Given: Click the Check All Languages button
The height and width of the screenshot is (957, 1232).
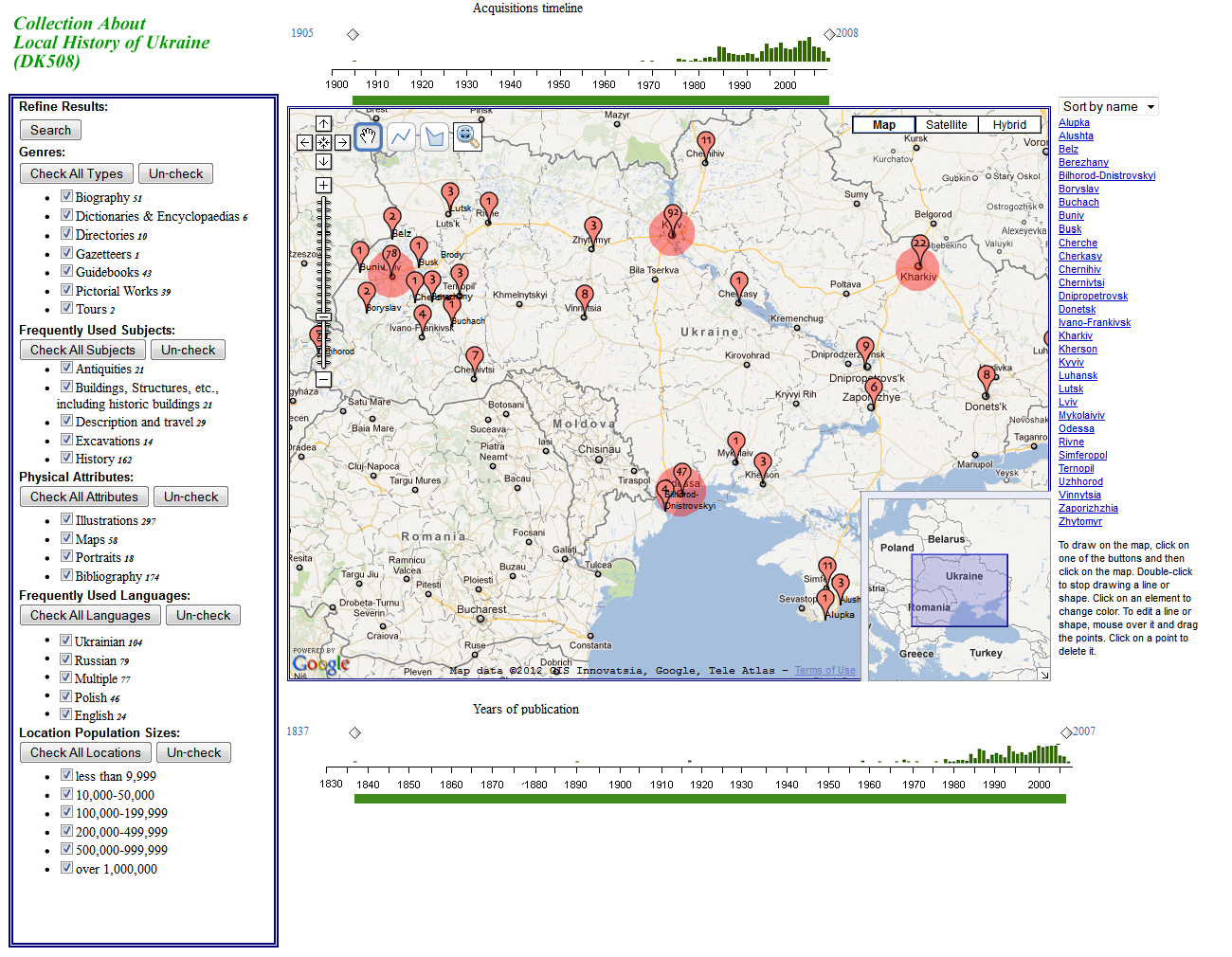Looking at the screenshot, I should pos(90,615).
